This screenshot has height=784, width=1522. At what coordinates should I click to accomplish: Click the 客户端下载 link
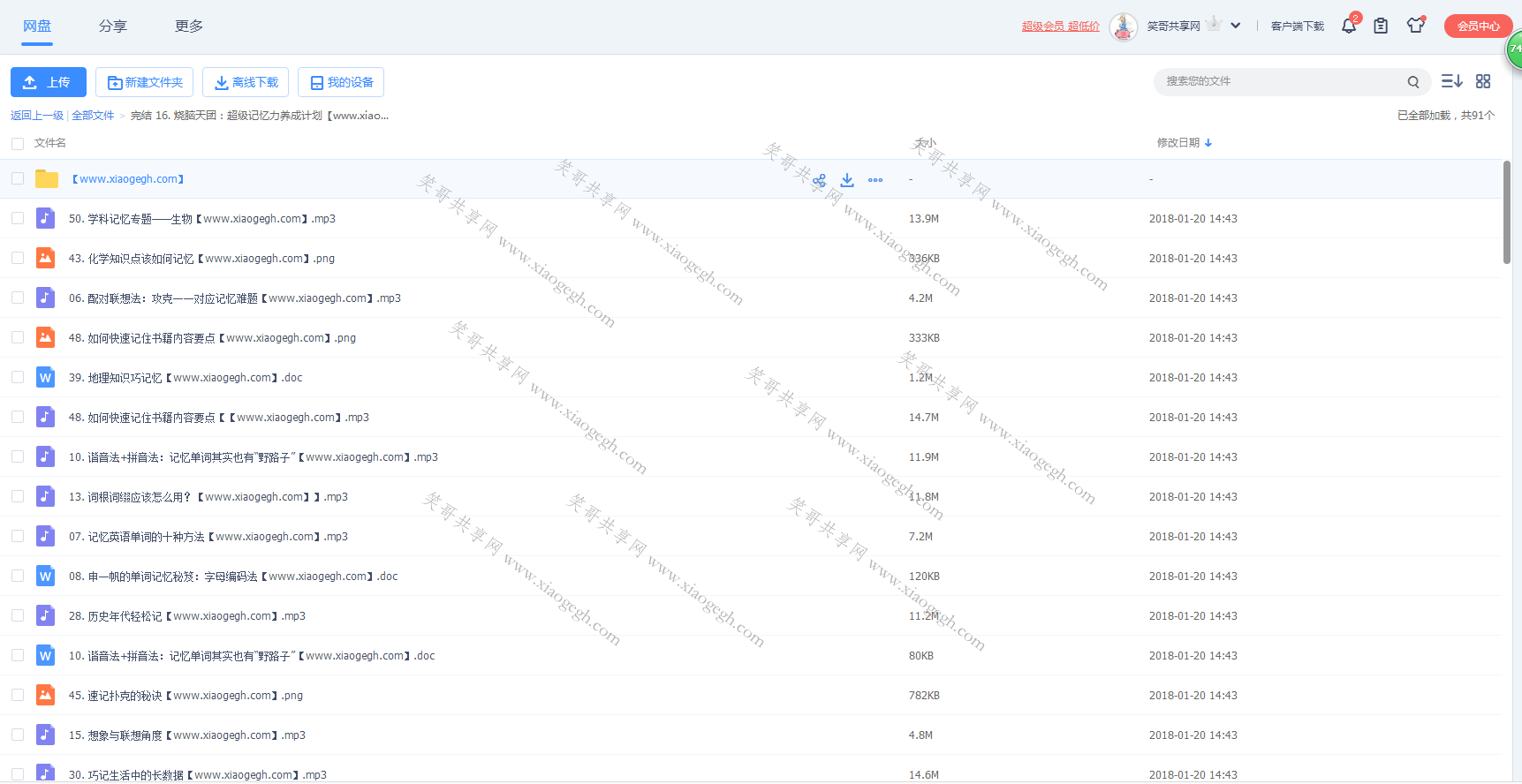tap(1298, 26)
